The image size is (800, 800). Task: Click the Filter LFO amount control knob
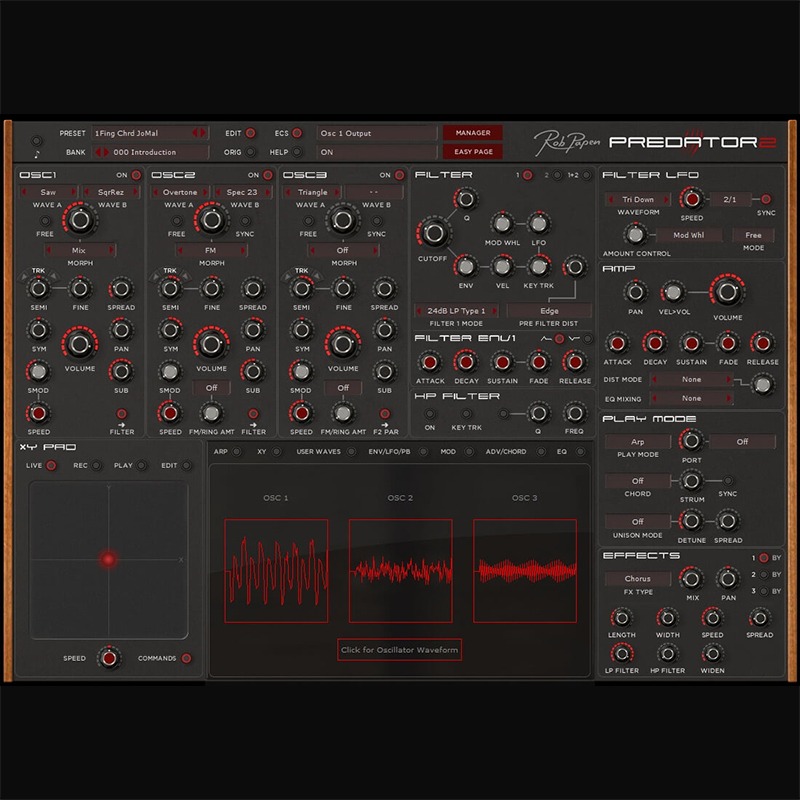click(x=635, y=235)
